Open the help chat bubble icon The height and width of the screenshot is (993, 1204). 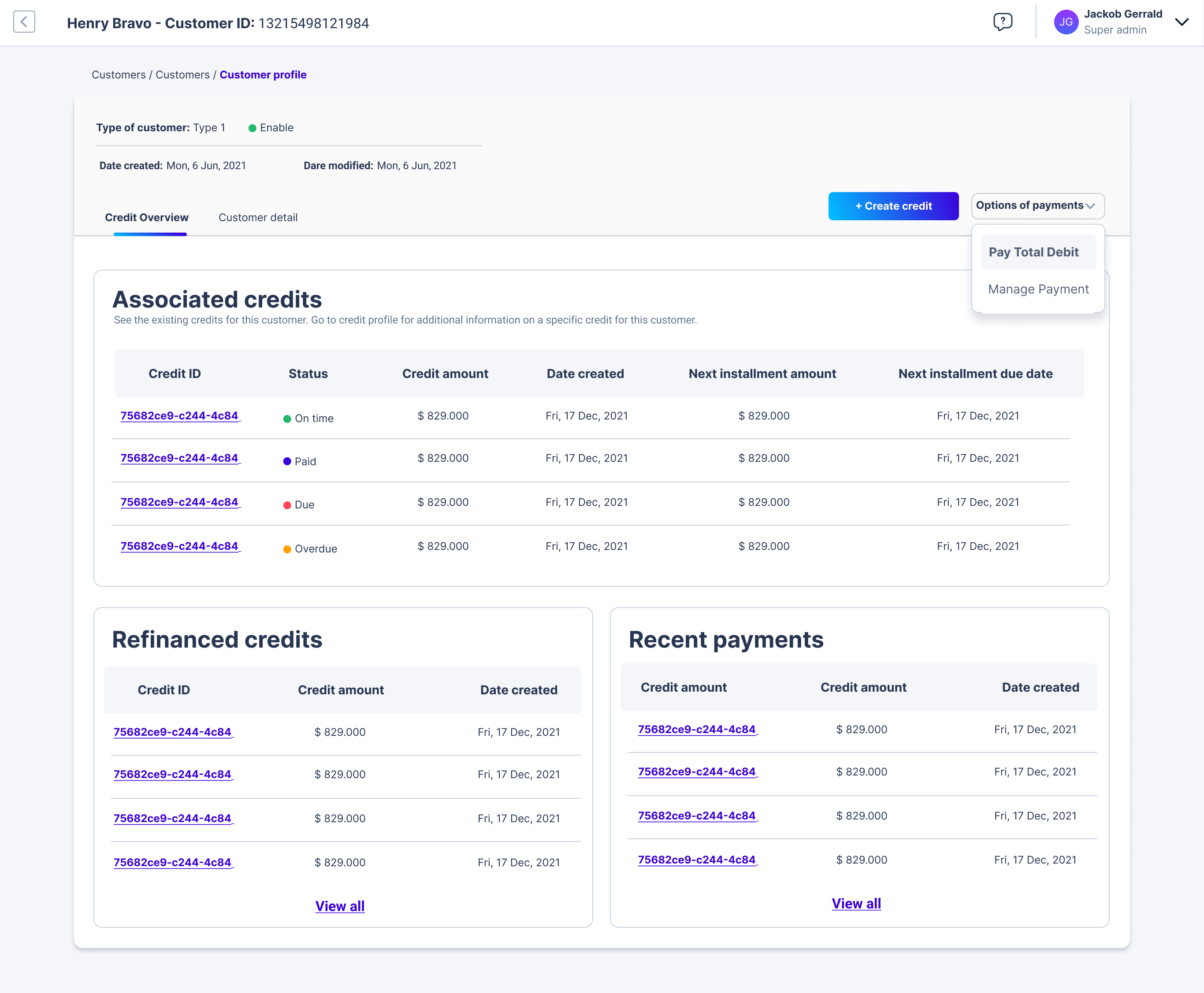[1003, 22]
